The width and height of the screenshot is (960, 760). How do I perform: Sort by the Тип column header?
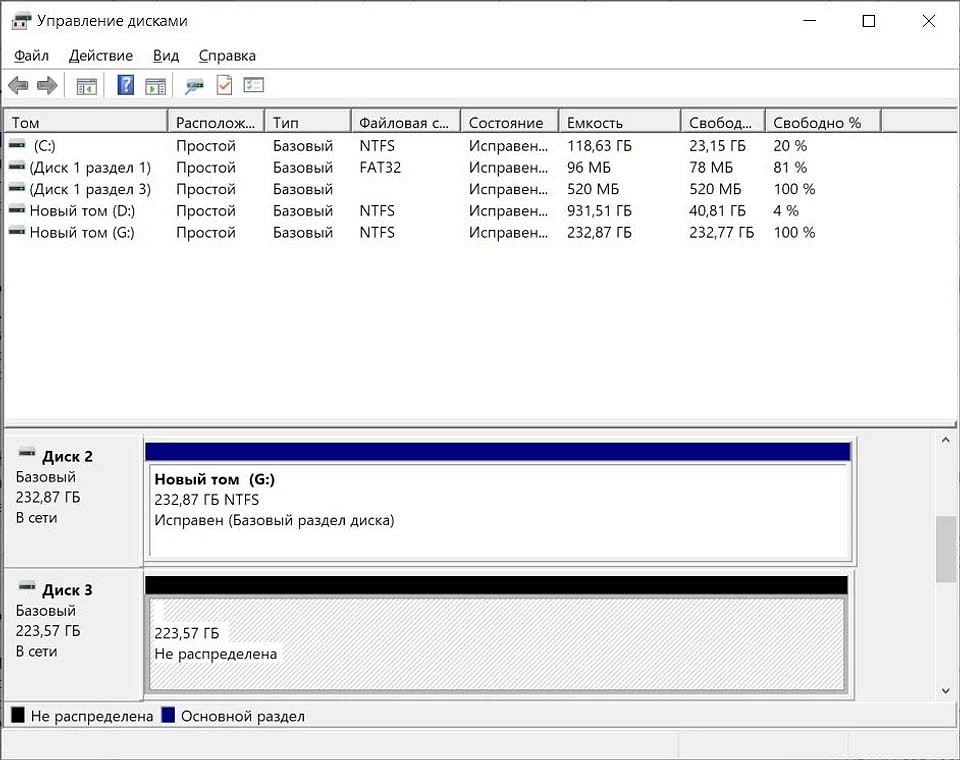pyautogui.click(x=308, y=122)
